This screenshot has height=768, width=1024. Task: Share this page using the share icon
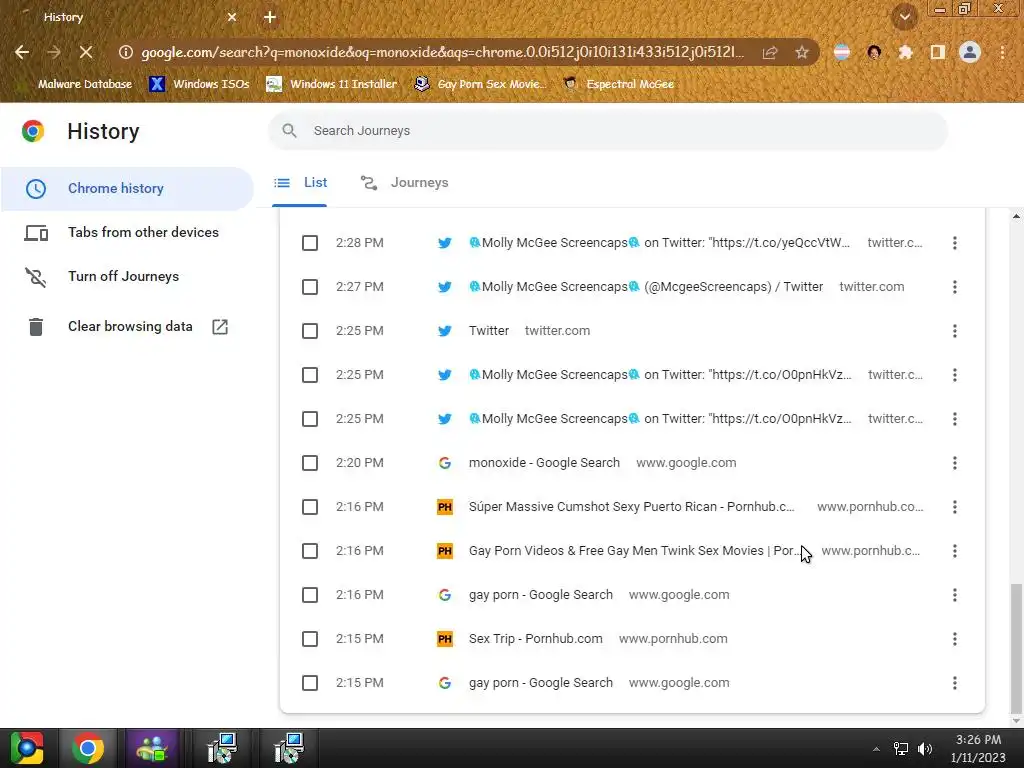coord(770,52)
